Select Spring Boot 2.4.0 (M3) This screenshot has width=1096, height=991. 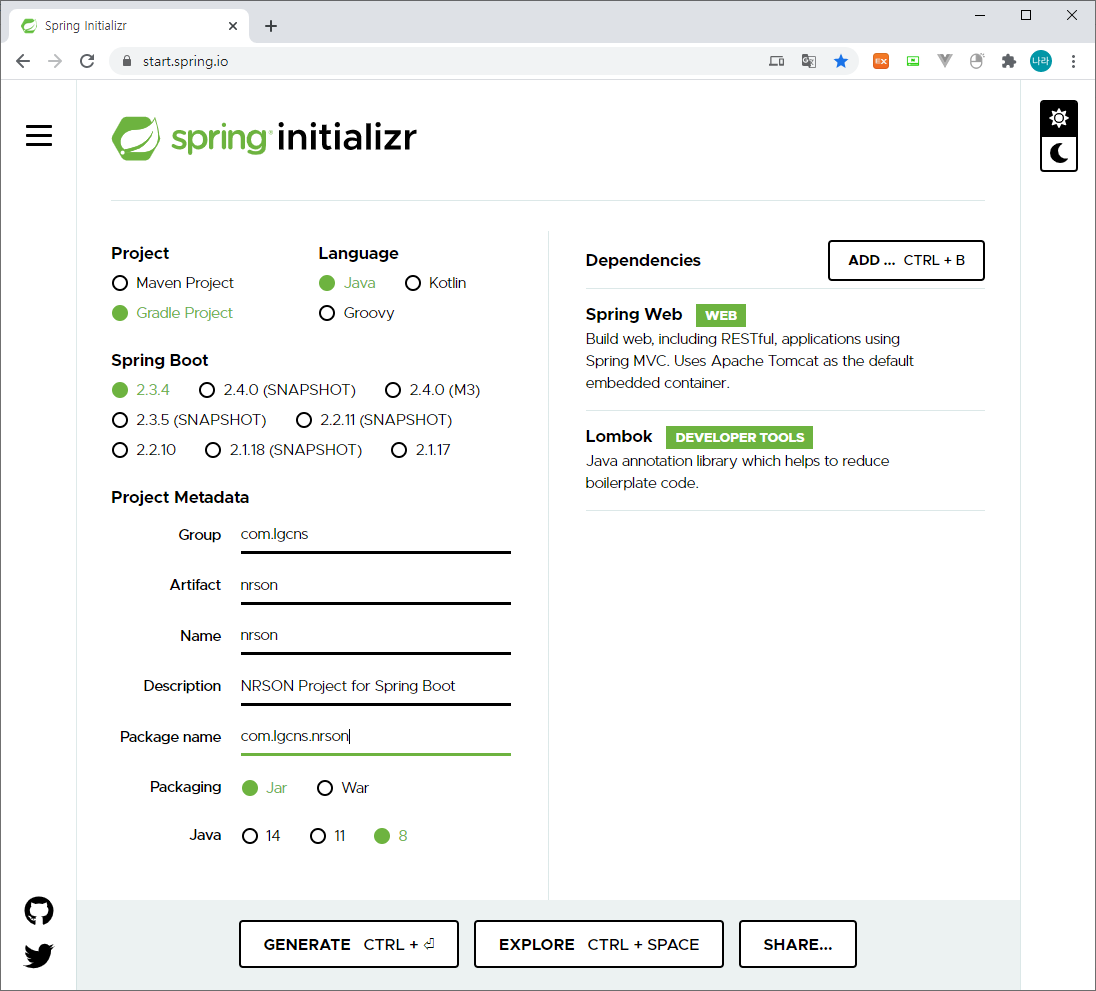pos(432,390)
